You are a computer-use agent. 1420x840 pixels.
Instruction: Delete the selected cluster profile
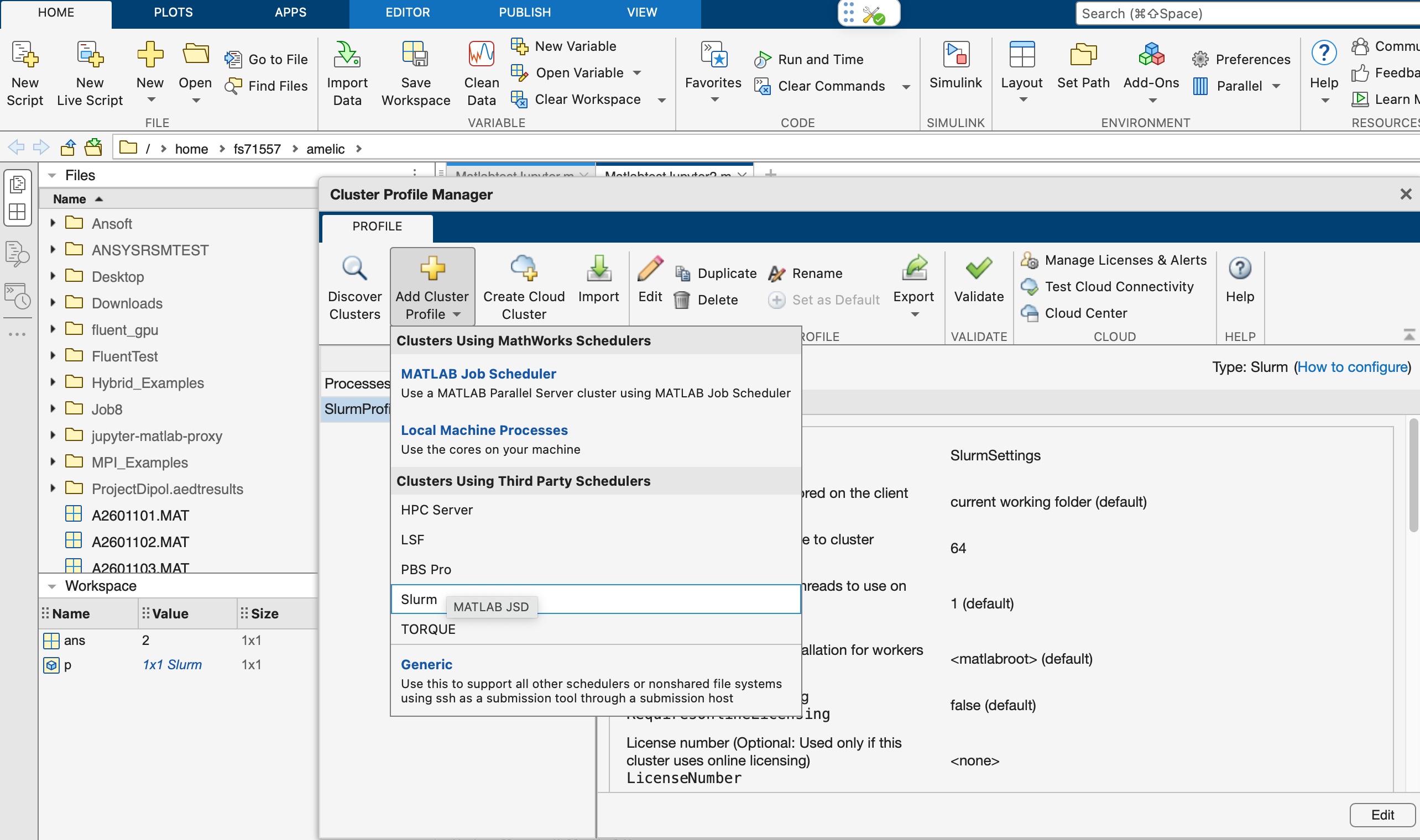click(707, 300)
